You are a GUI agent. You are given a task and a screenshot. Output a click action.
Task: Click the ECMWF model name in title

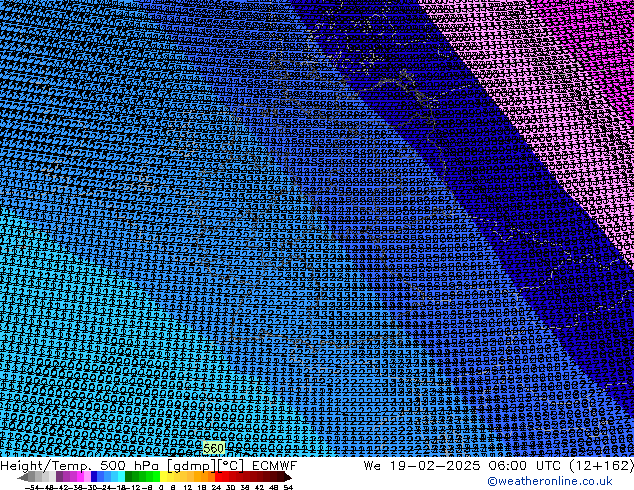tap(275, 466)
